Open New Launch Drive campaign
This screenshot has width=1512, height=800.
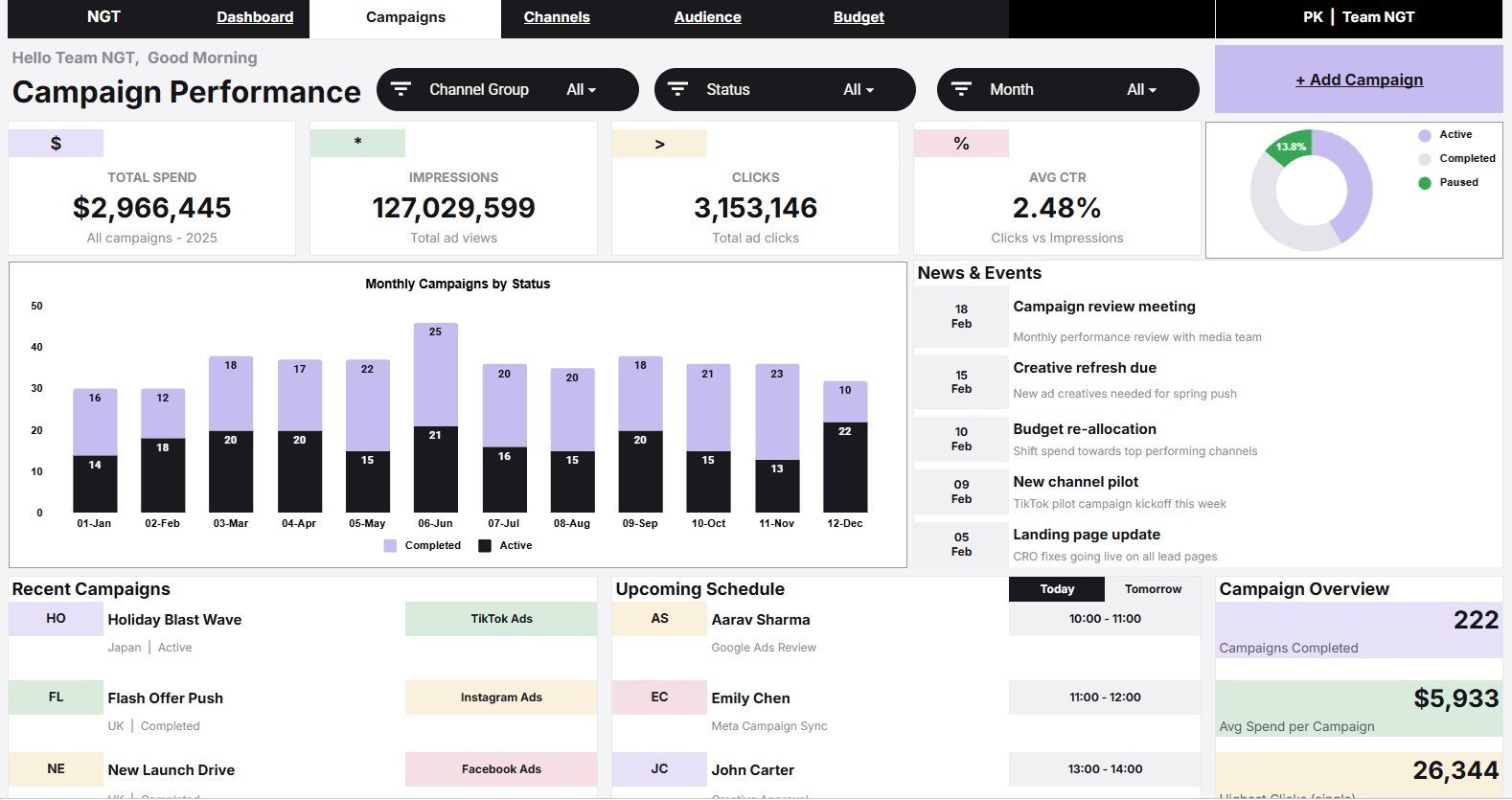click(171, 770)
